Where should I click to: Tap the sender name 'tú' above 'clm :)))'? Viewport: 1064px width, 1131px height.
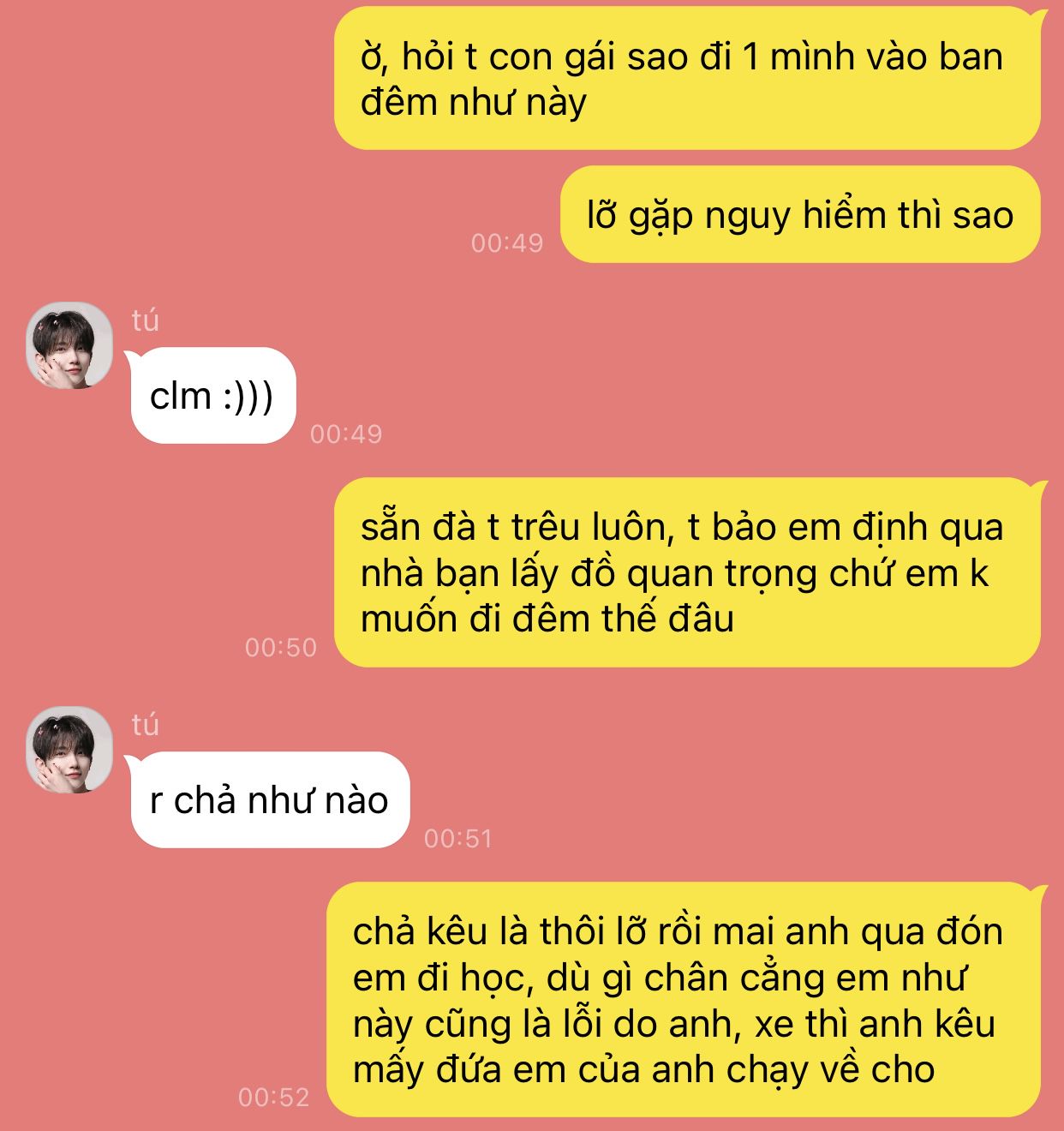[145, 320]
